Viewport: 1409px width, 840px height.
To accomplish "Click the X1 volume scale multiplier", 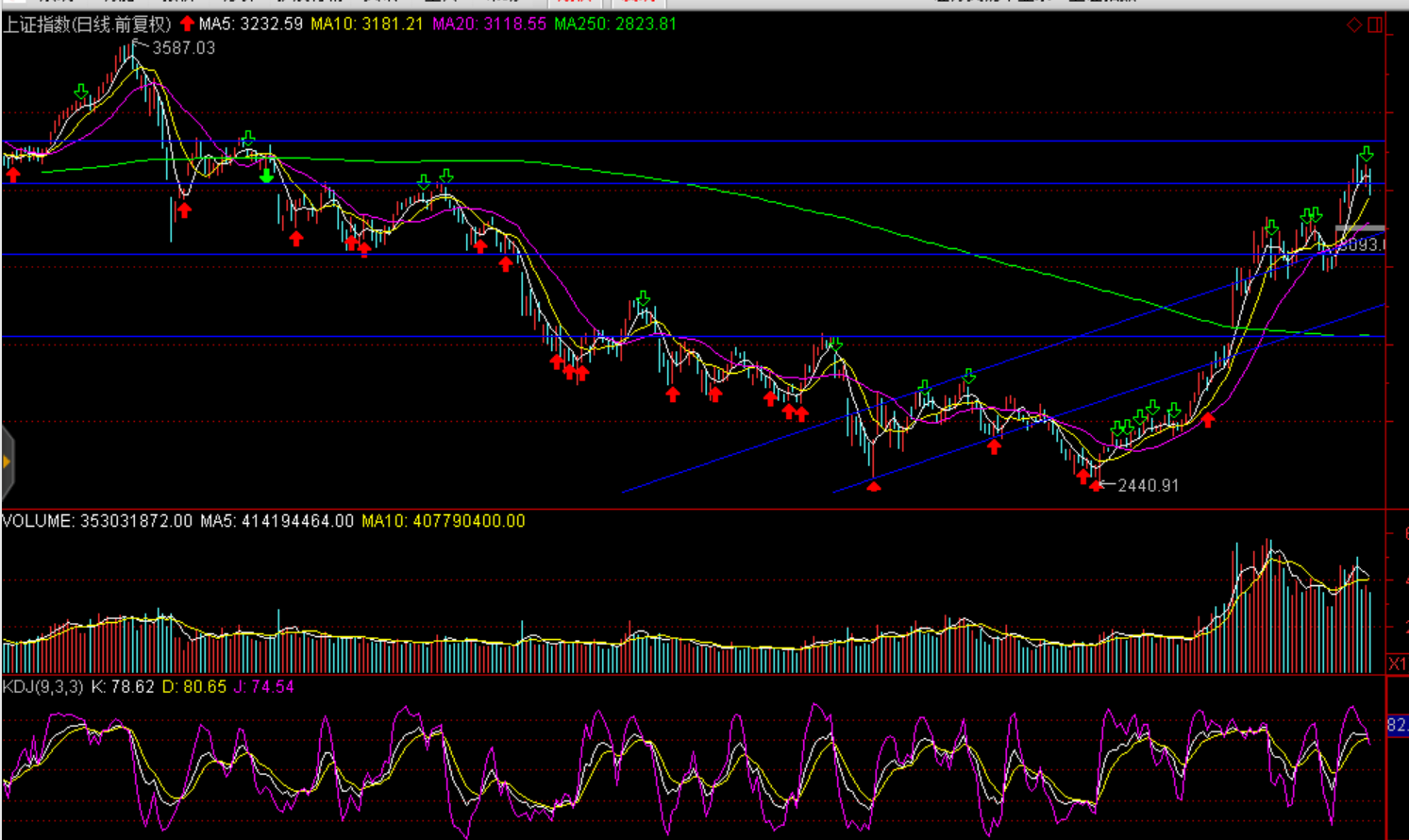I will click(1398, 664).
